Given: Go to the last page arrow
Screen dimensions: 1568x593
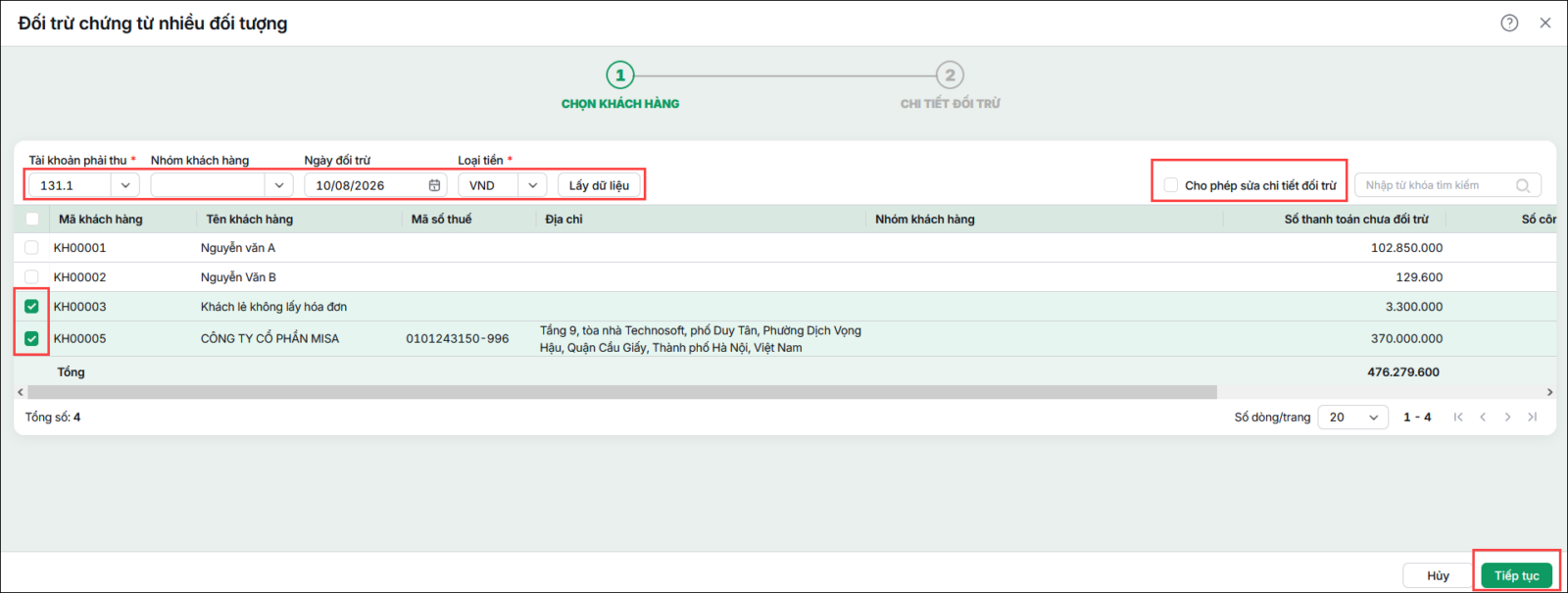Looking at the screenshot, I should [1532, 417].
